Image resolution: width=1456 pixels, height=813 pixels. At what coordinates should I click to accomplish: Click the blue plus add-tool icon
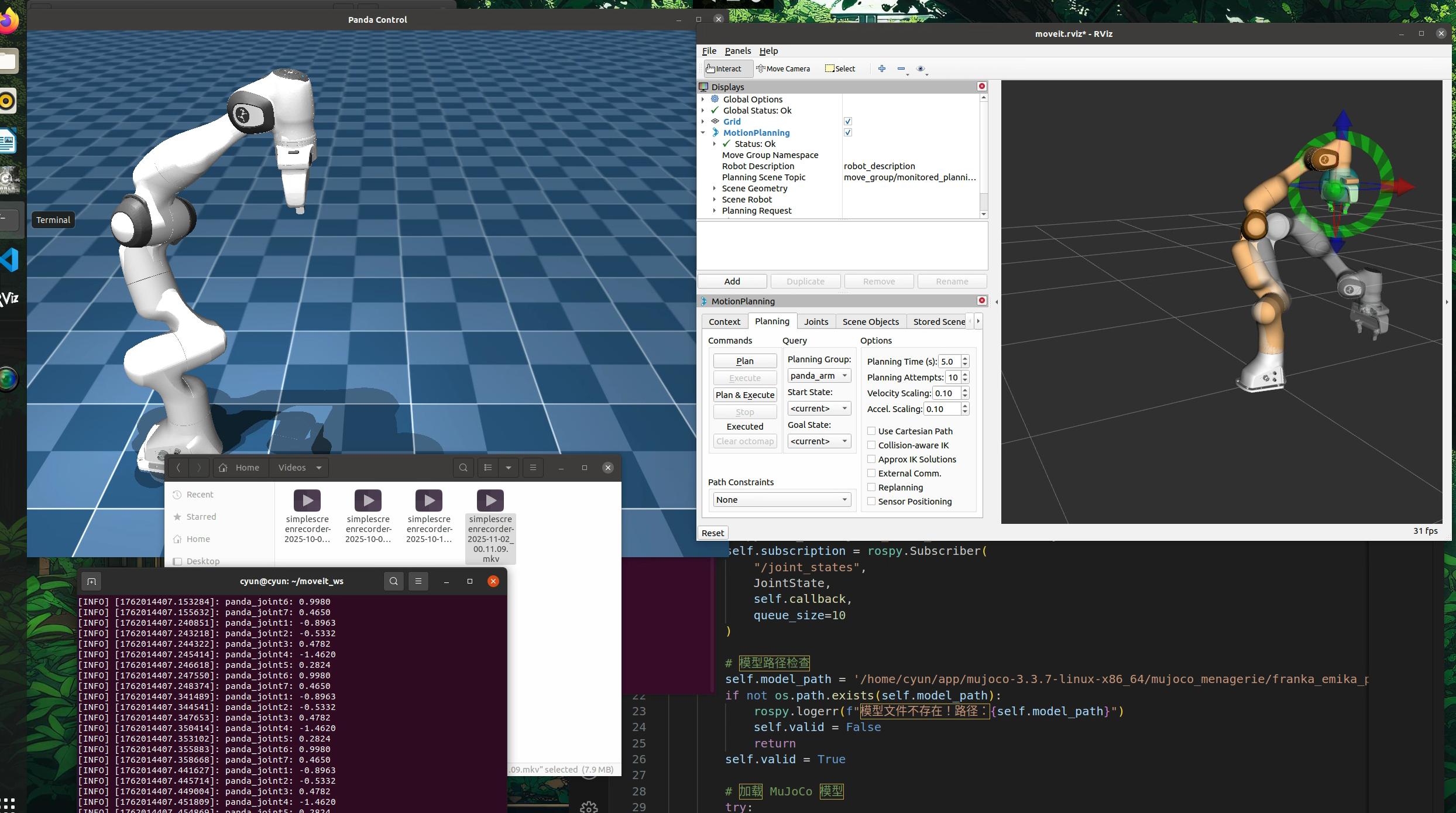click(x=882, y=68)
